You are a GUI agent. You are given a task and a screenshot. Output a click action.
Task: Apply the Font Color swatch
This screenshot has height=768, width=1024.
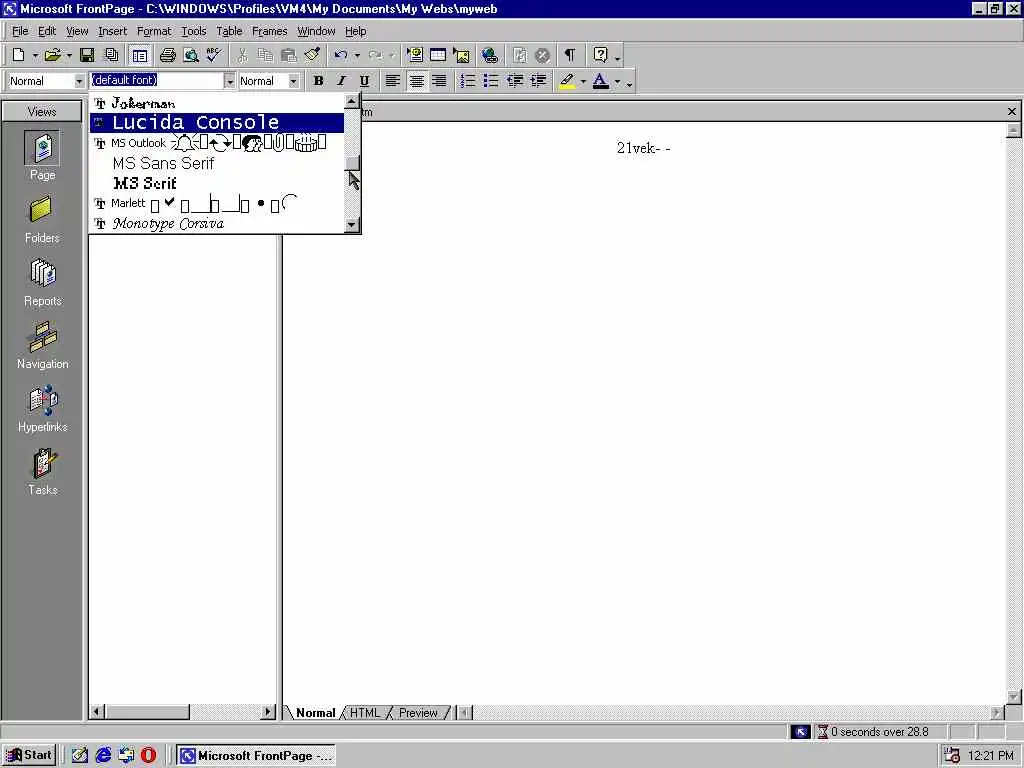(x=601, y=80)
